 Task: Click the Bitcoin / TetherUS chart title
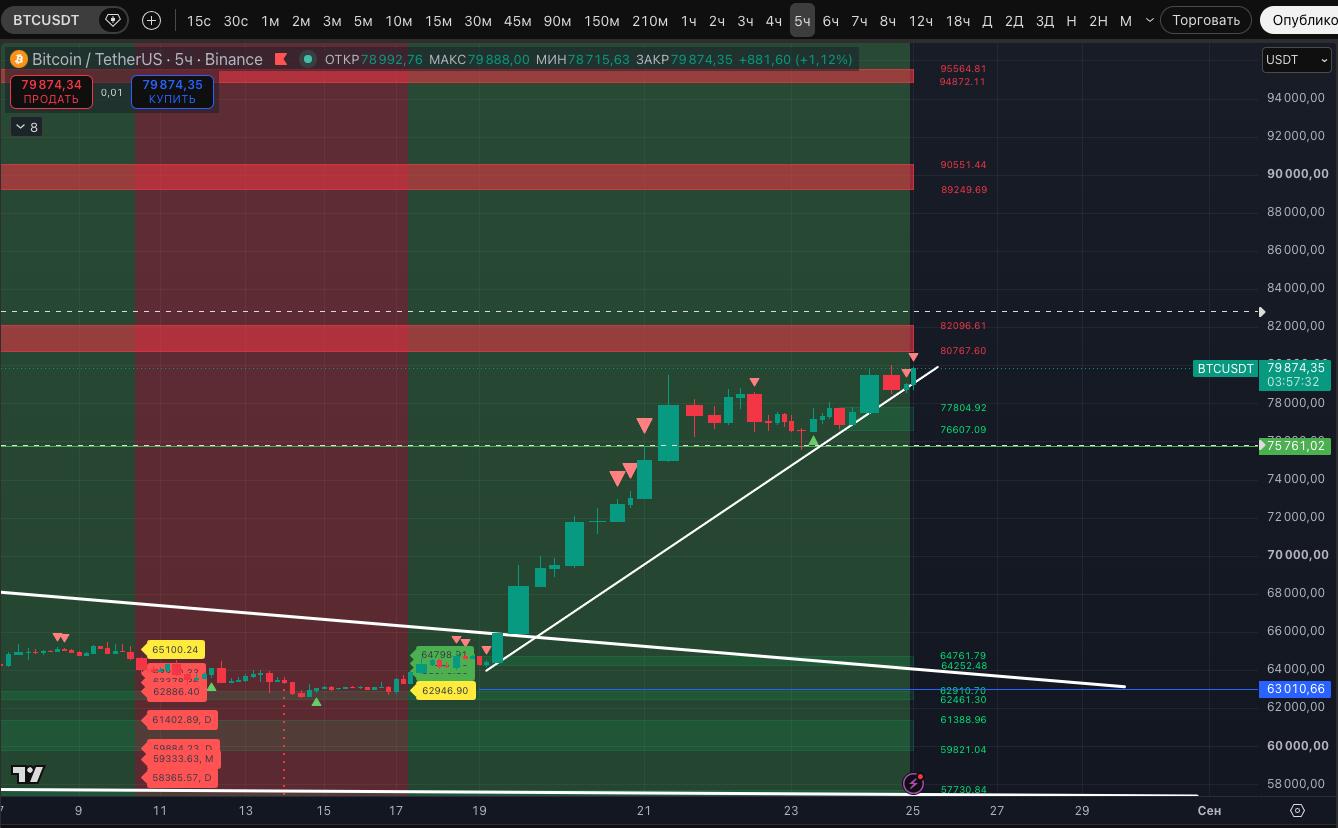click(147, 59)
